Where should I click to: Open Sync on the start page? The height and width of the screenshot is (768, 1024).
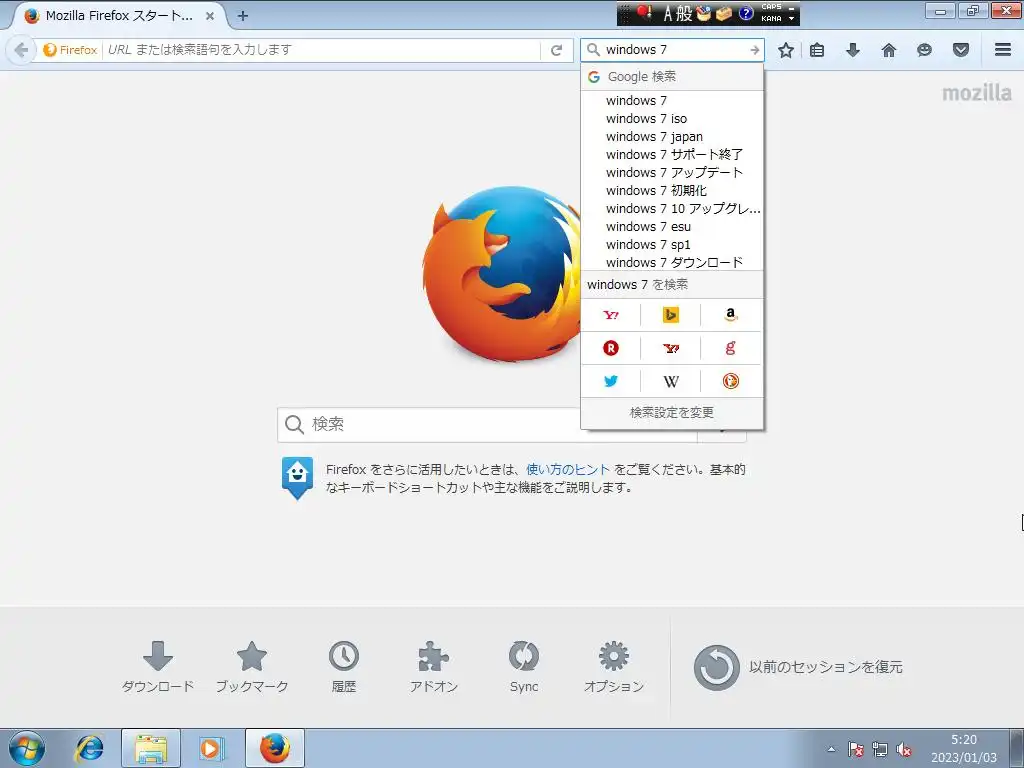(524, 667)
